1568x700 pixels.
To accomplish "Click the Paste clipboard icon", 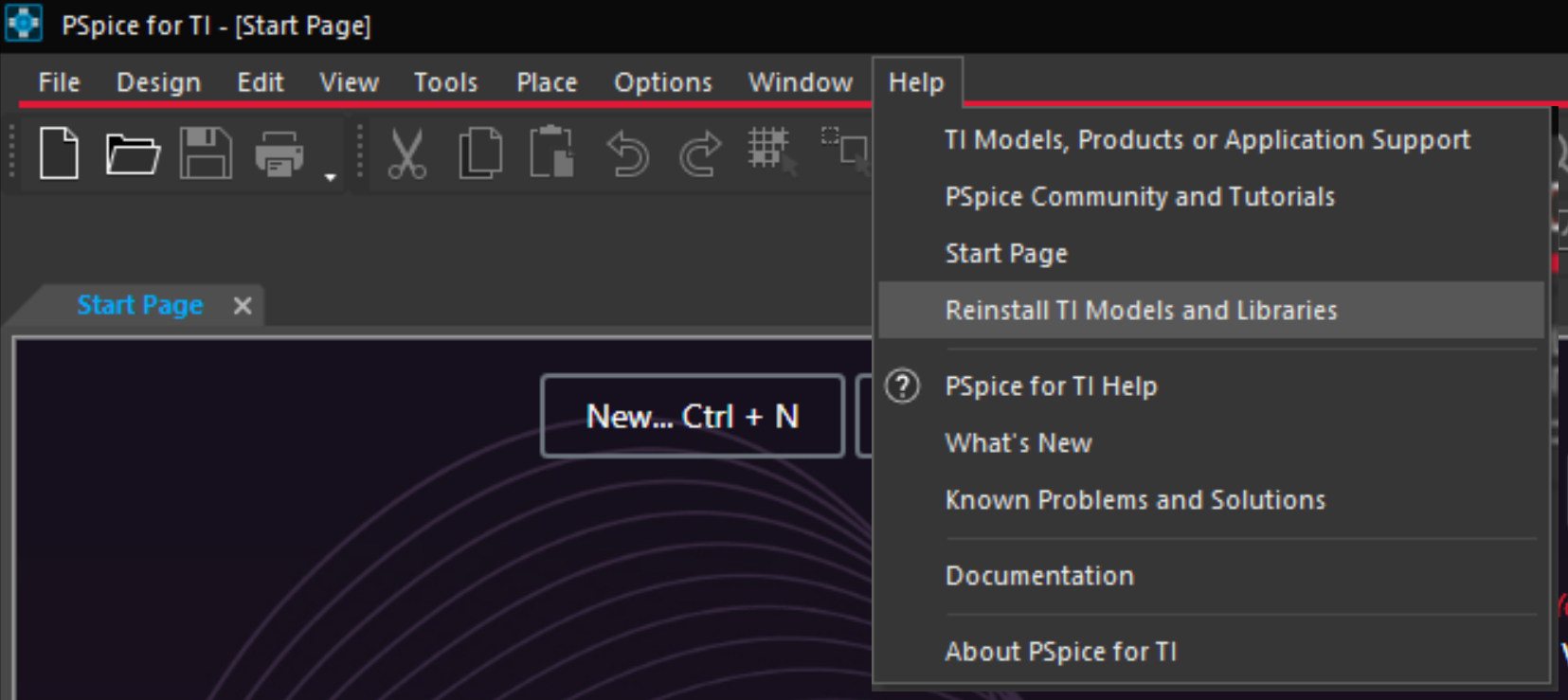I will tap(553, 153).
